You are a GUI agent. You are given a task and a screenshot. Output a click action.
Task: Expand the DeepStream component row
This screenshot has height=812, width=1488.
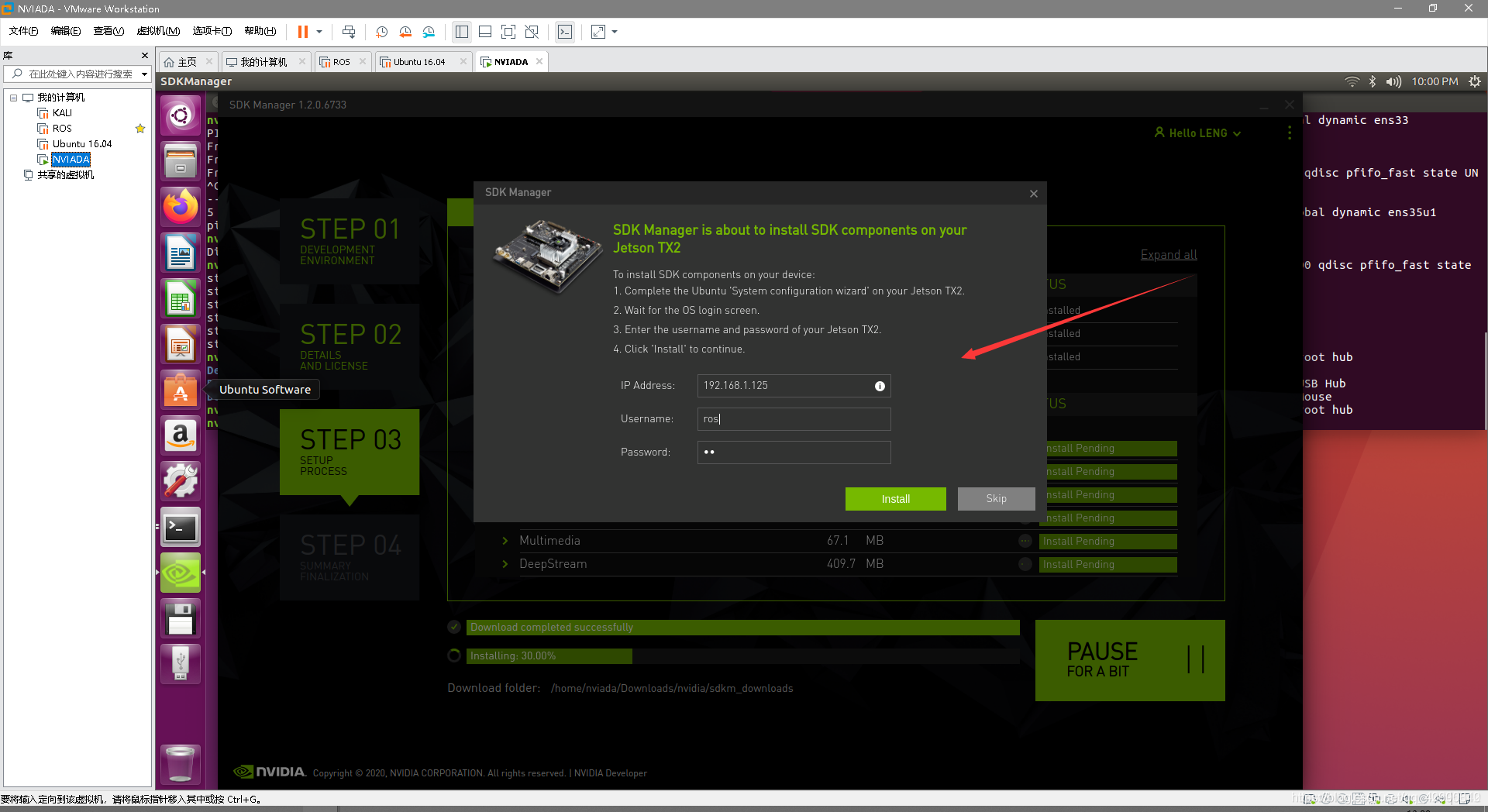(505, 564)
